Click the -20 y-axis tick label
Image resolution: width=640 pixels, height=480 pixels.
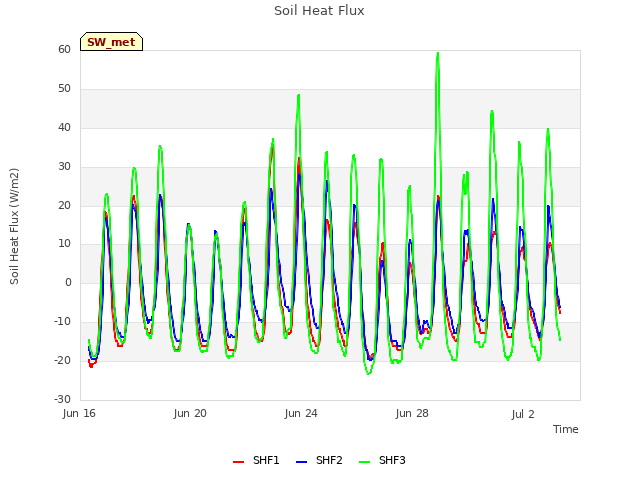[x=62, y=360]
